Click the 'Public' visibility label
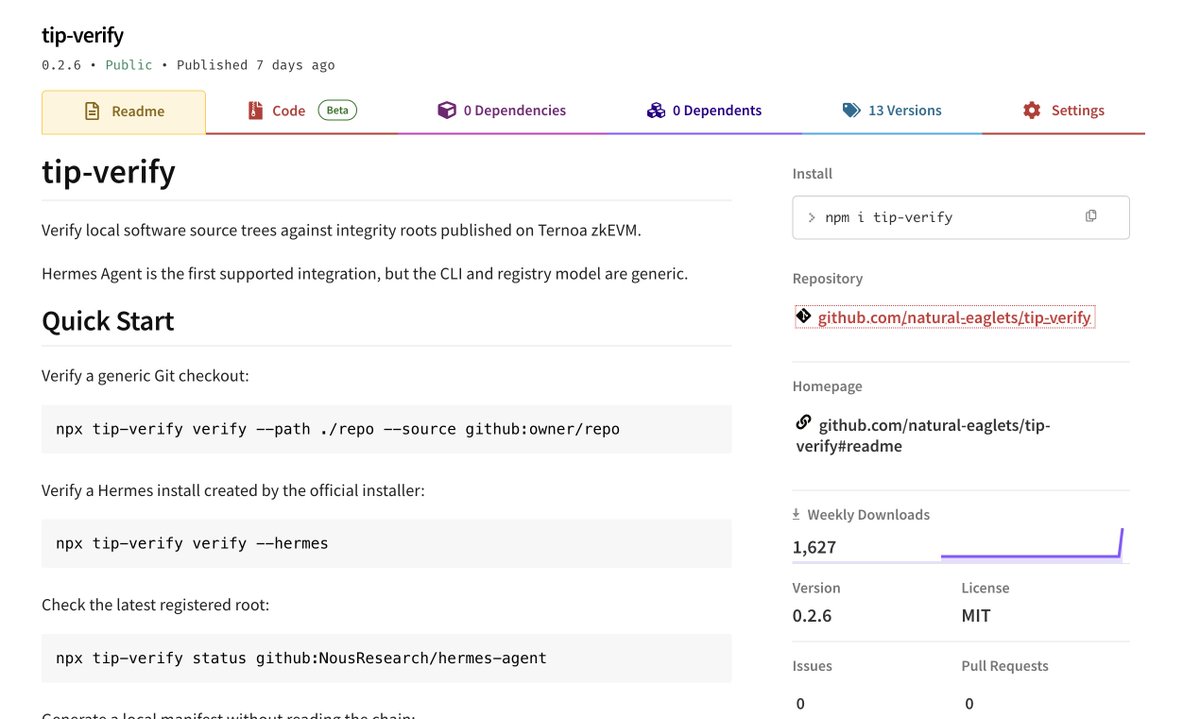1200x719 pixels. coord(129,65)
